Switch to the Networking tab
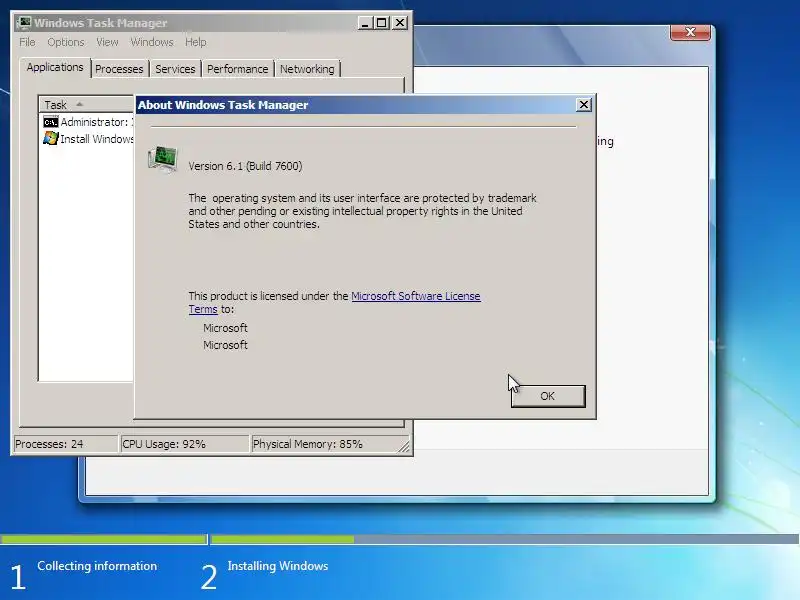 307,69
